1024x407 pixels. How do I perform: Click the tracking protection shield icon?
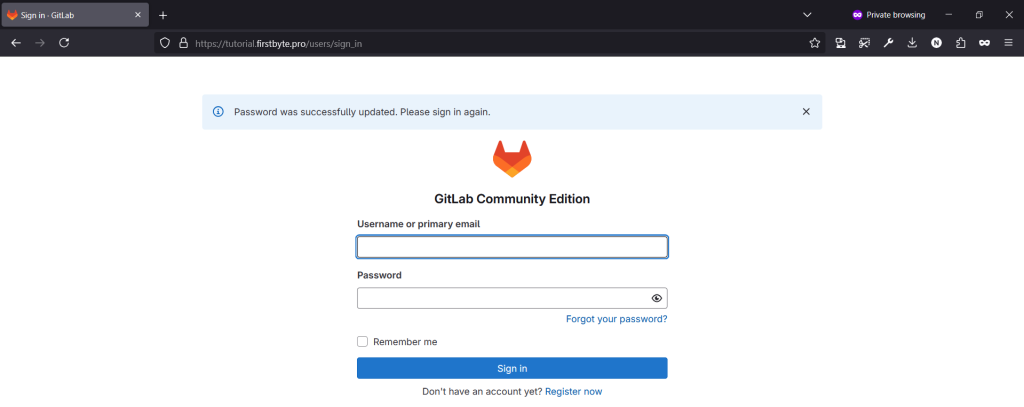(165, 43)
